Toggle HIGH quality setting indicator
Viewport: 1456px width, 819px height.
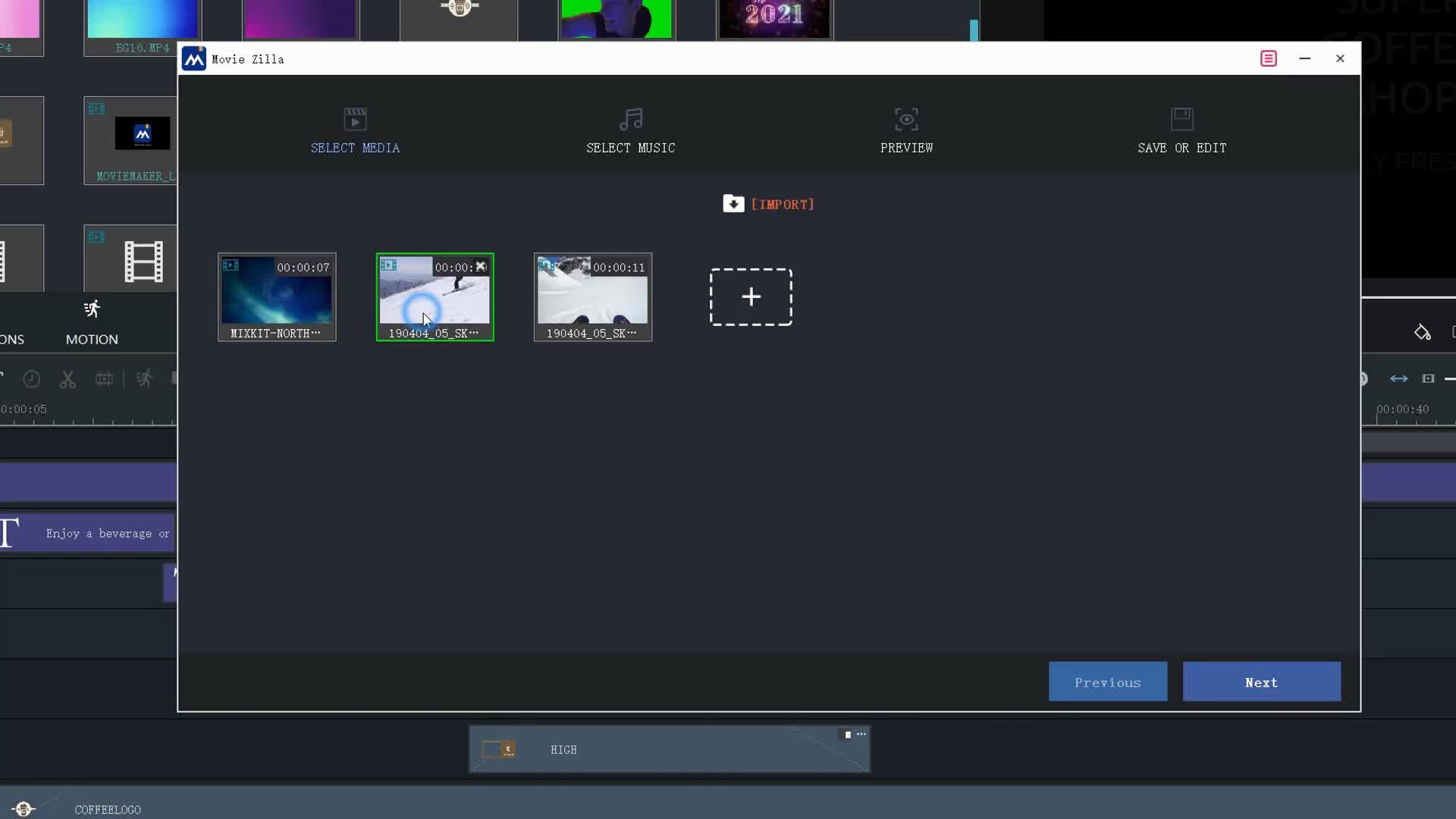coord(846,734)
